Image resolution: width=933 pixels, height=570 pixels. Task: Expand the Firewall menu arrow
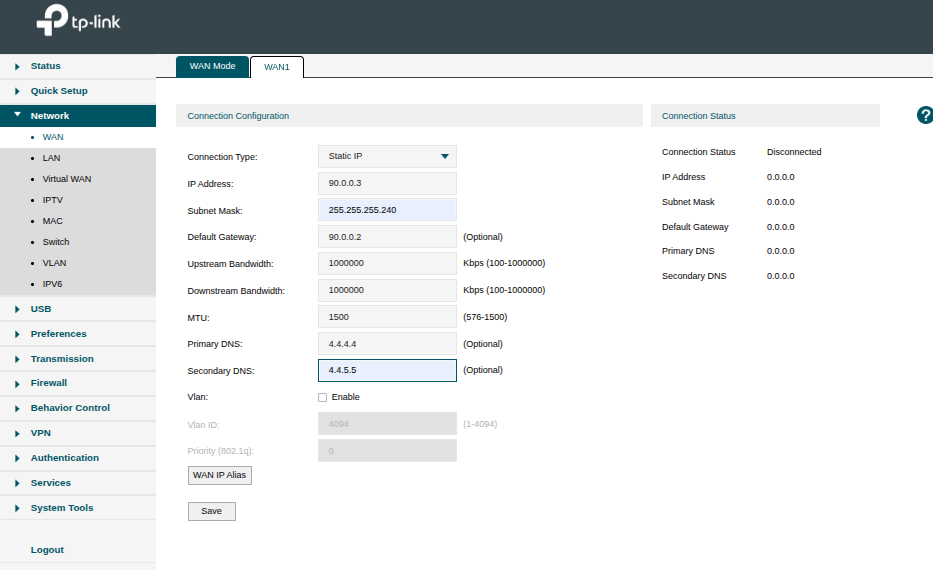(17, 384)
